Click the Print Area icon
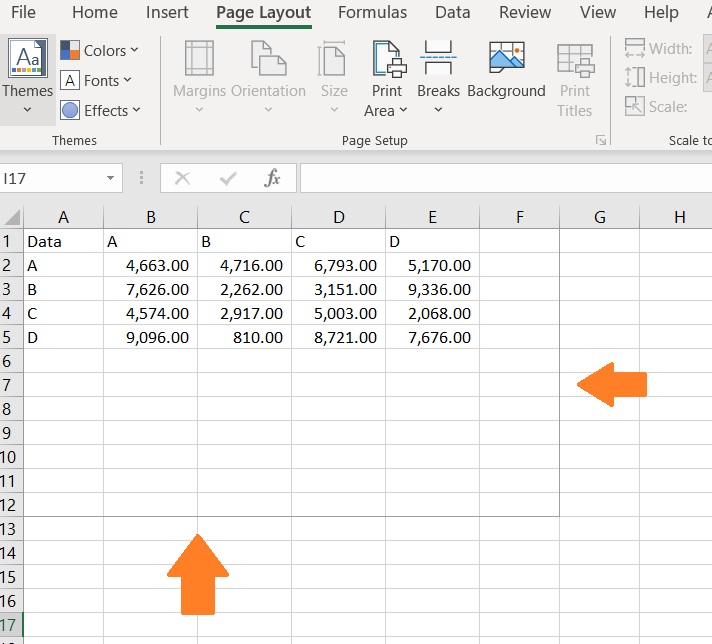 (389, 58)
